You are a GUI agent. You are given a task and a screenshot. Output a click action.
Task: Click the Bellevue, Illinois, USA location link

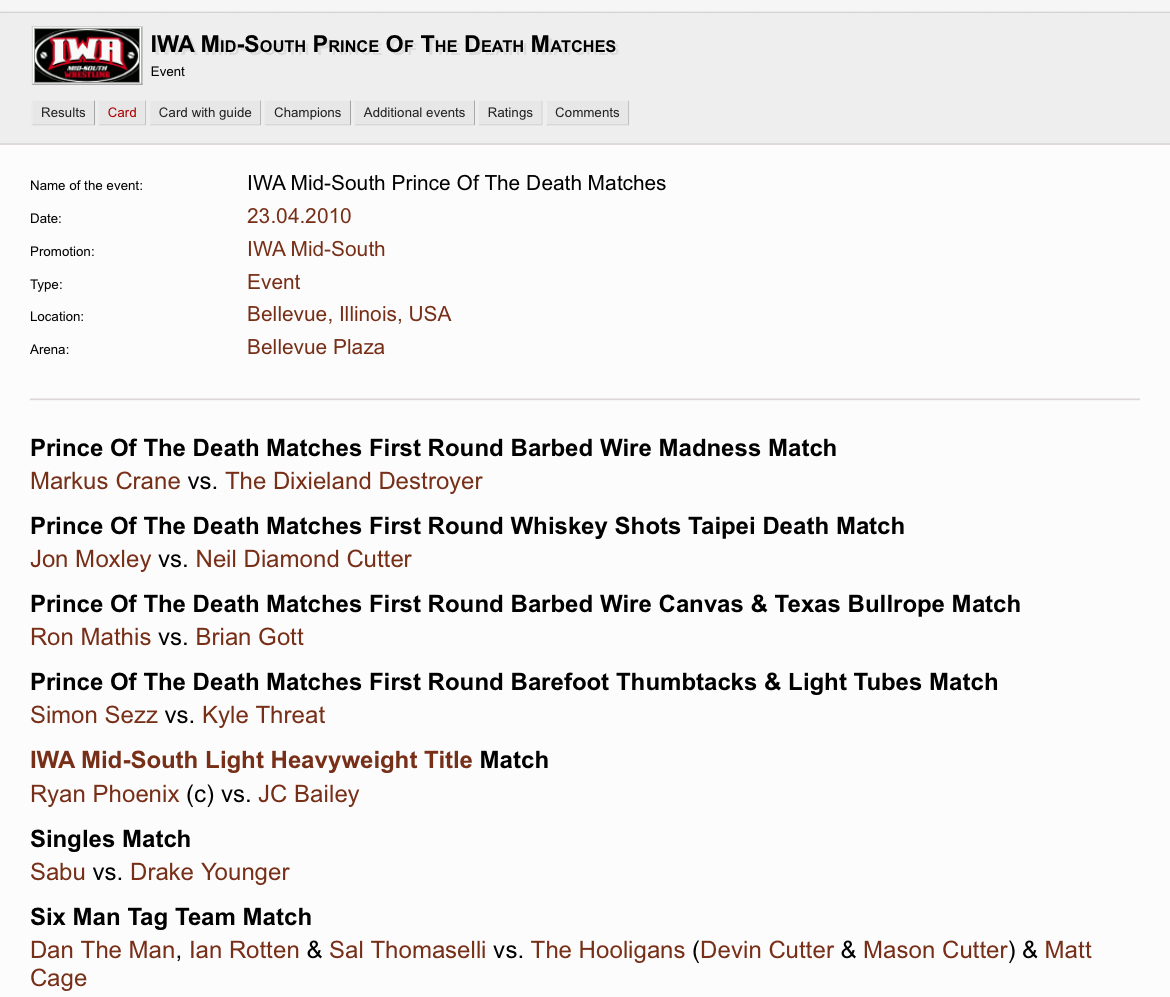pyautogui.click(x=349, y=314)
